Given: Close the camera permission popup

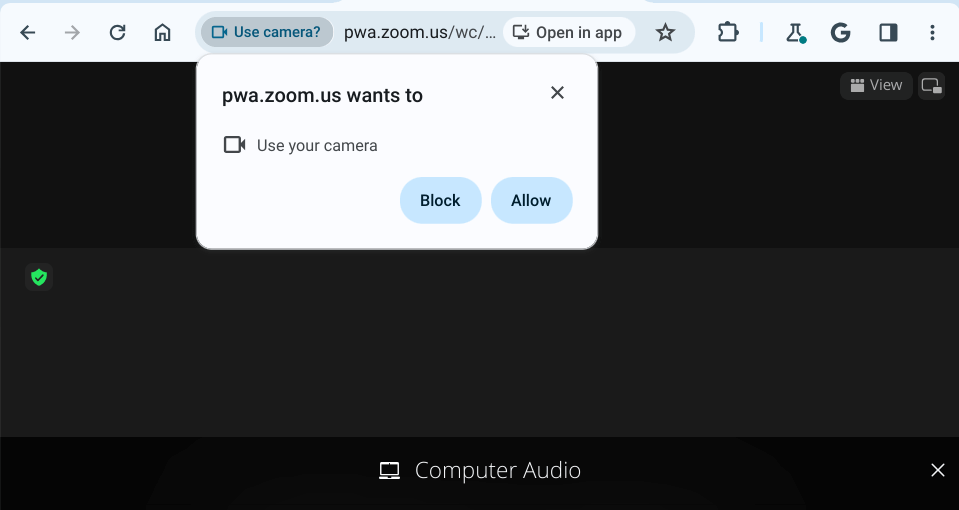Looking at the screenshot, I should [x=557, y=93].
